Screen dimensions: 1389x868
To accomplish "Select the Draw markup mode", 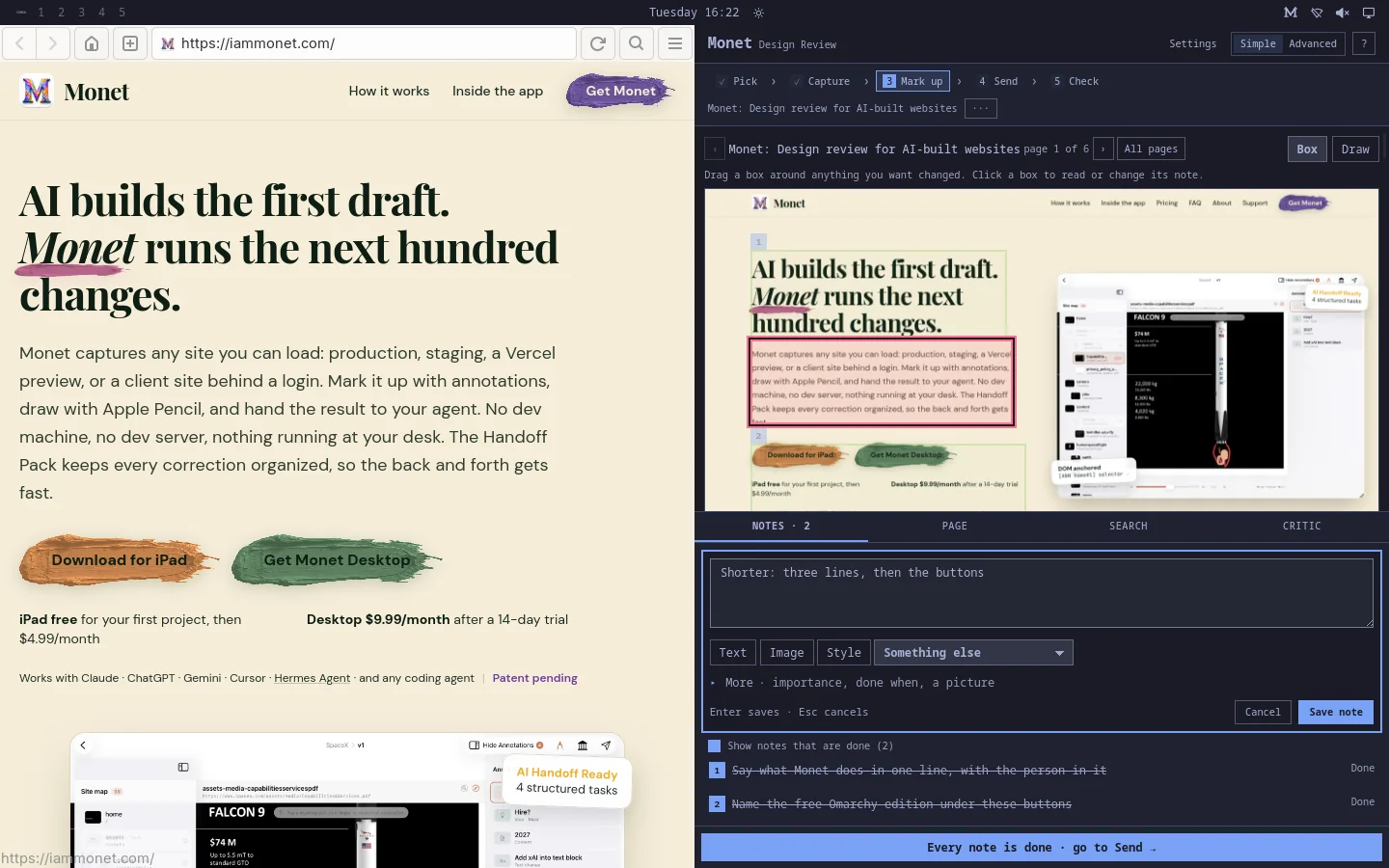I will 1355,149.
